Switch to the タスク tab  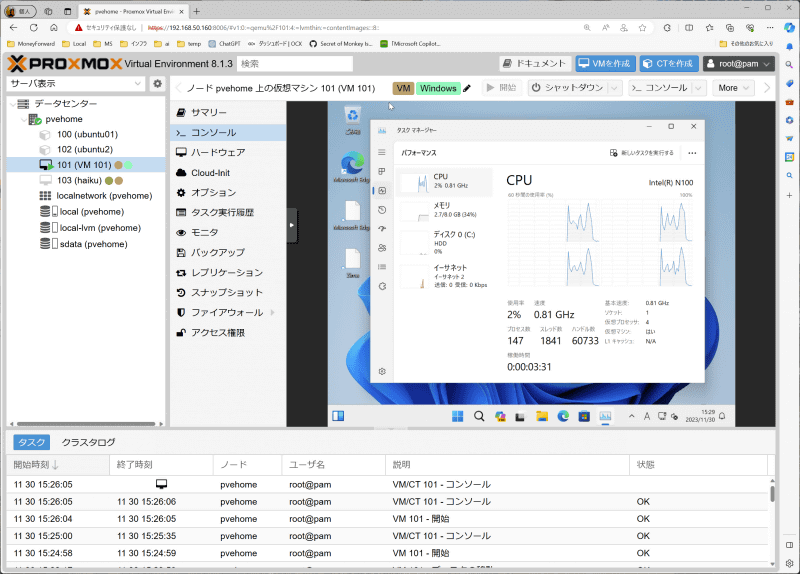point(32,442)
